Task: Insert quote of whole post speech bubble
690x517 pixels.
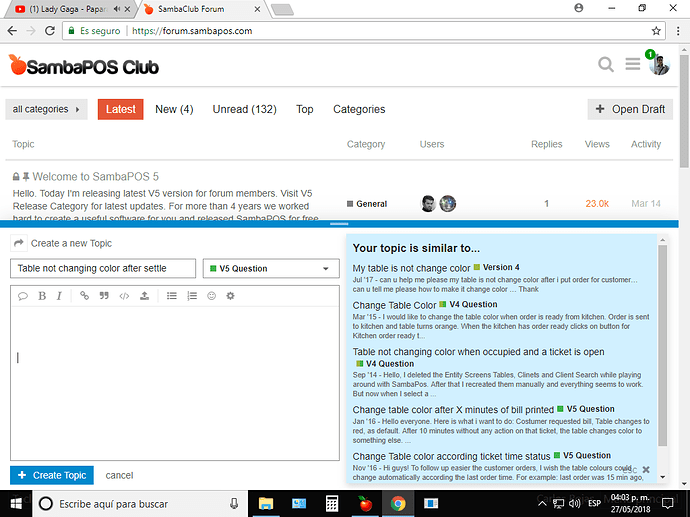Action: 22,296
